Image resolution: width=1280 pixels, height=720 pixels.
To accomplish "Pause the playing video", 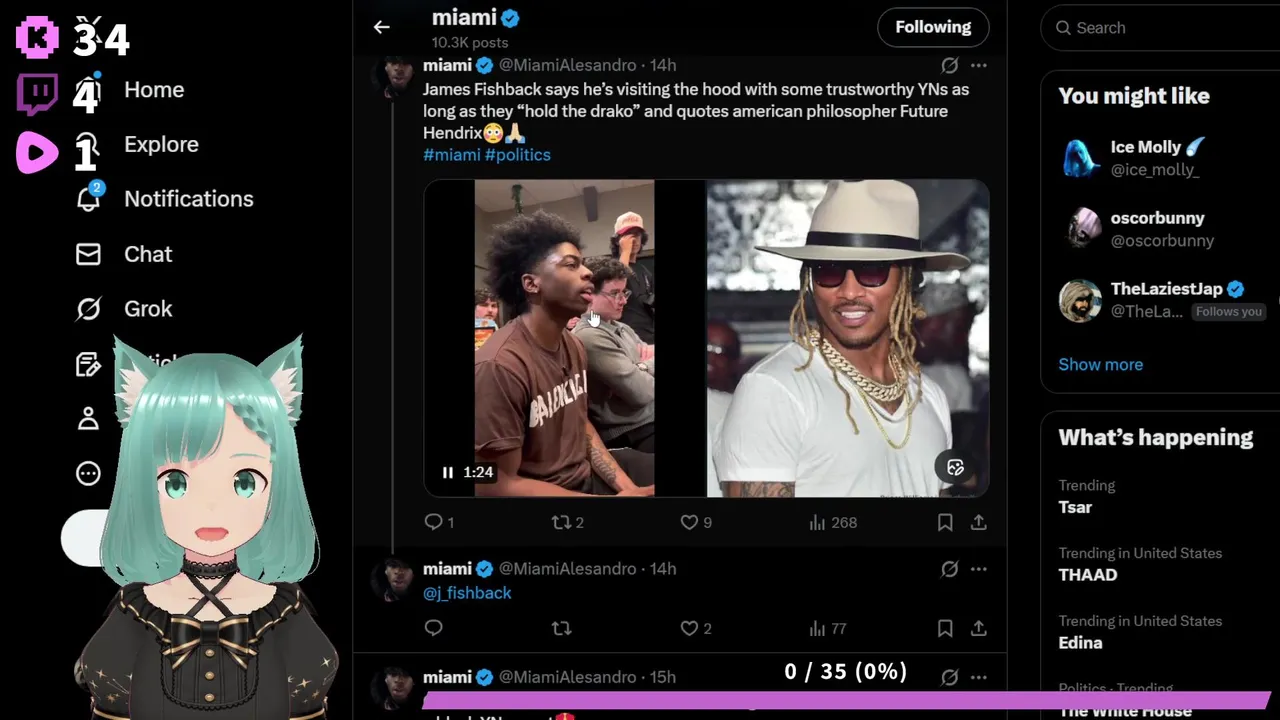I will coord(448,472).
